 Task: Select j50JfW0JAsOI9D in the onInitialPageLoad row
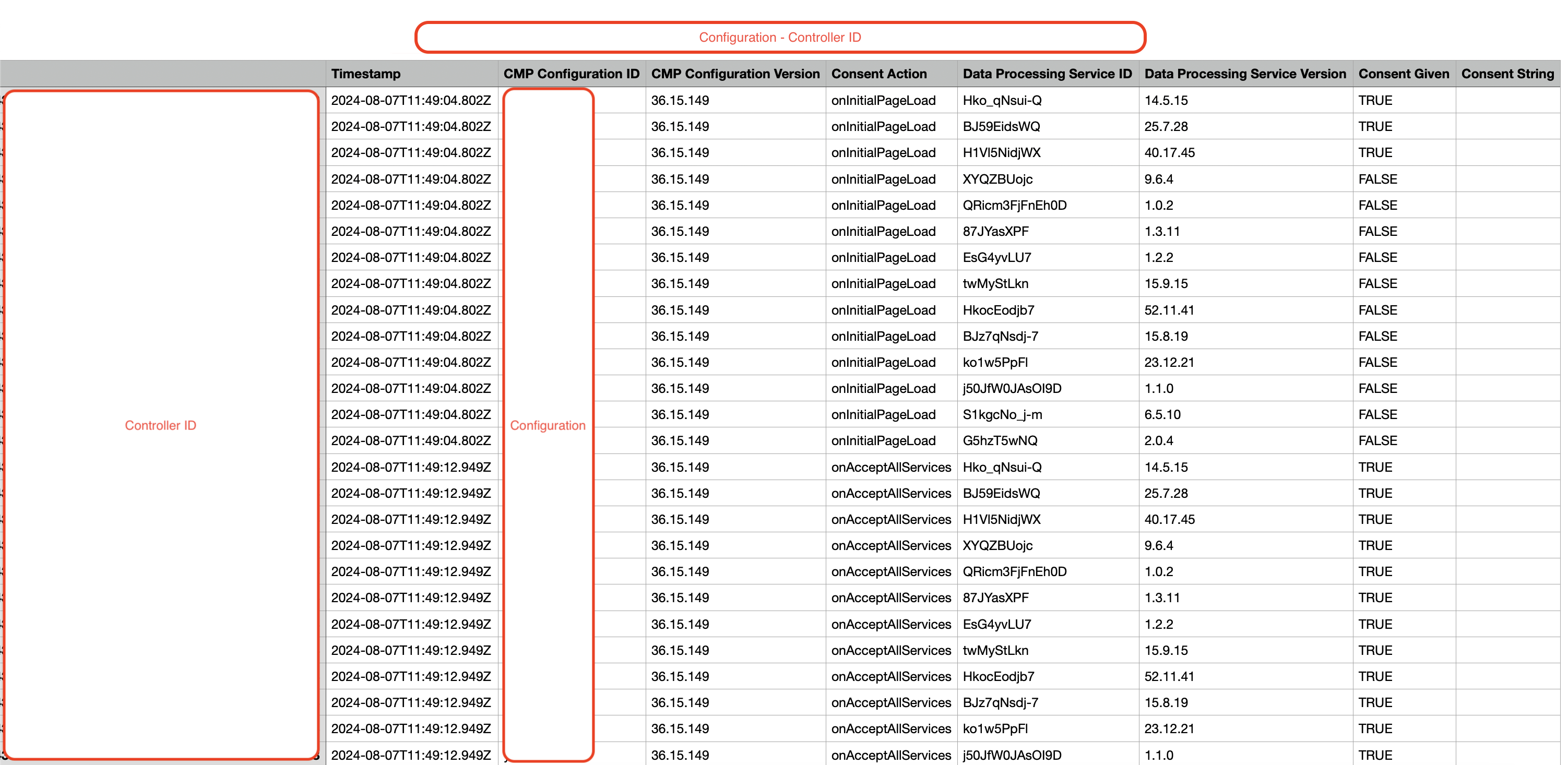1012,389
